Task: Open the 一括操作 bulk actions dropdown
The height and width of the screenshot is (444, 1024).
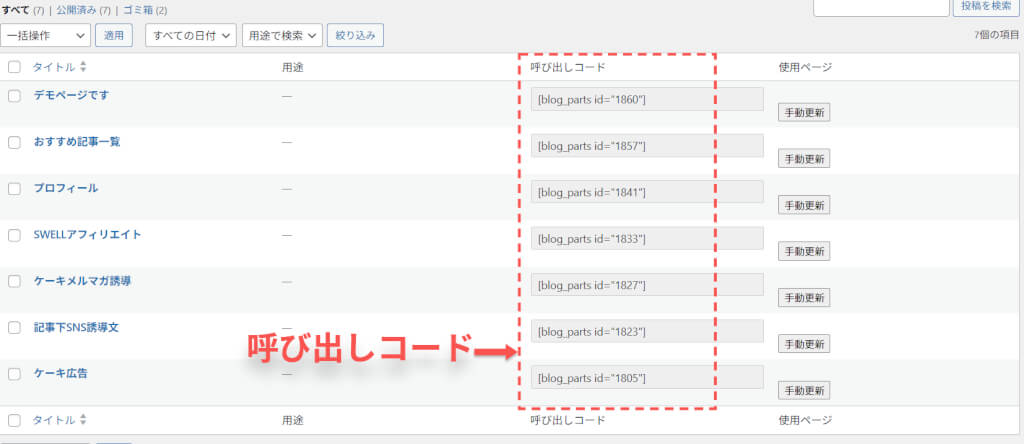Action: click(x=46, y=35)
